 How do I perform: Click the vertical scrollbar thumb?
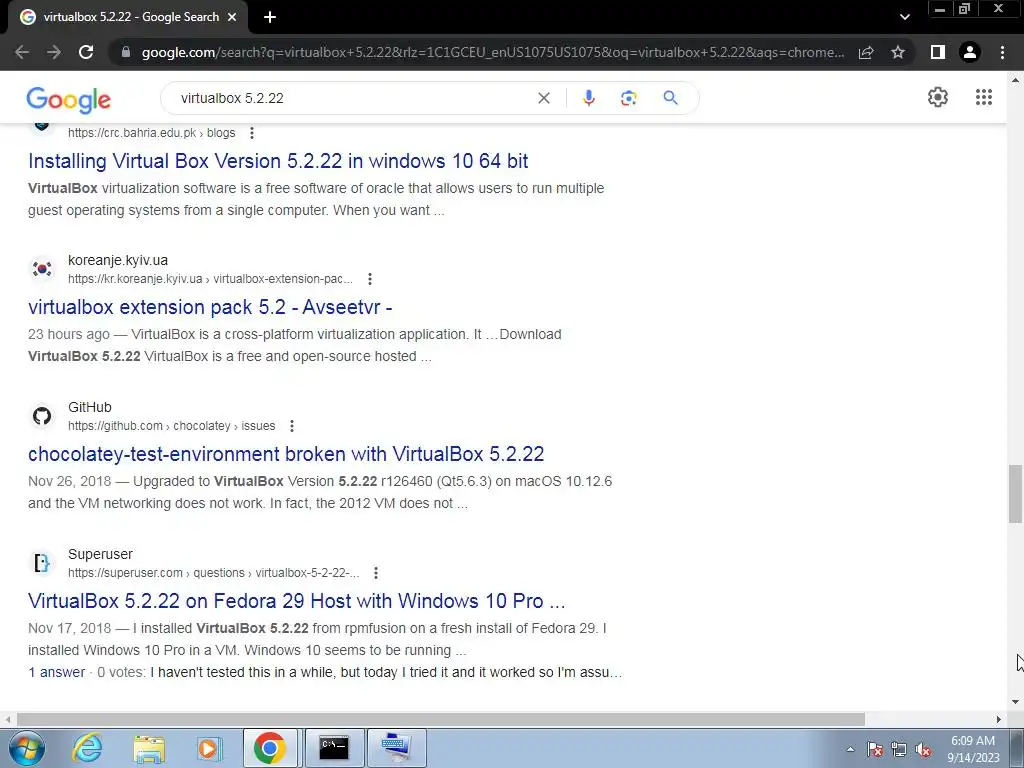pyautogui.click(x=1015, y=494)
